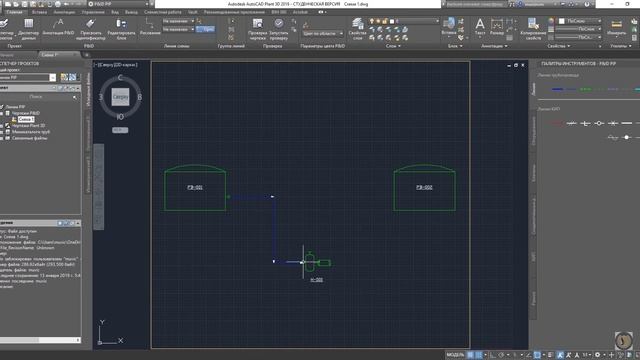Image resolution: width=640 pixels, height=360 pixels.
Task: Expand the Слои panel
Action: pos(393,46)
